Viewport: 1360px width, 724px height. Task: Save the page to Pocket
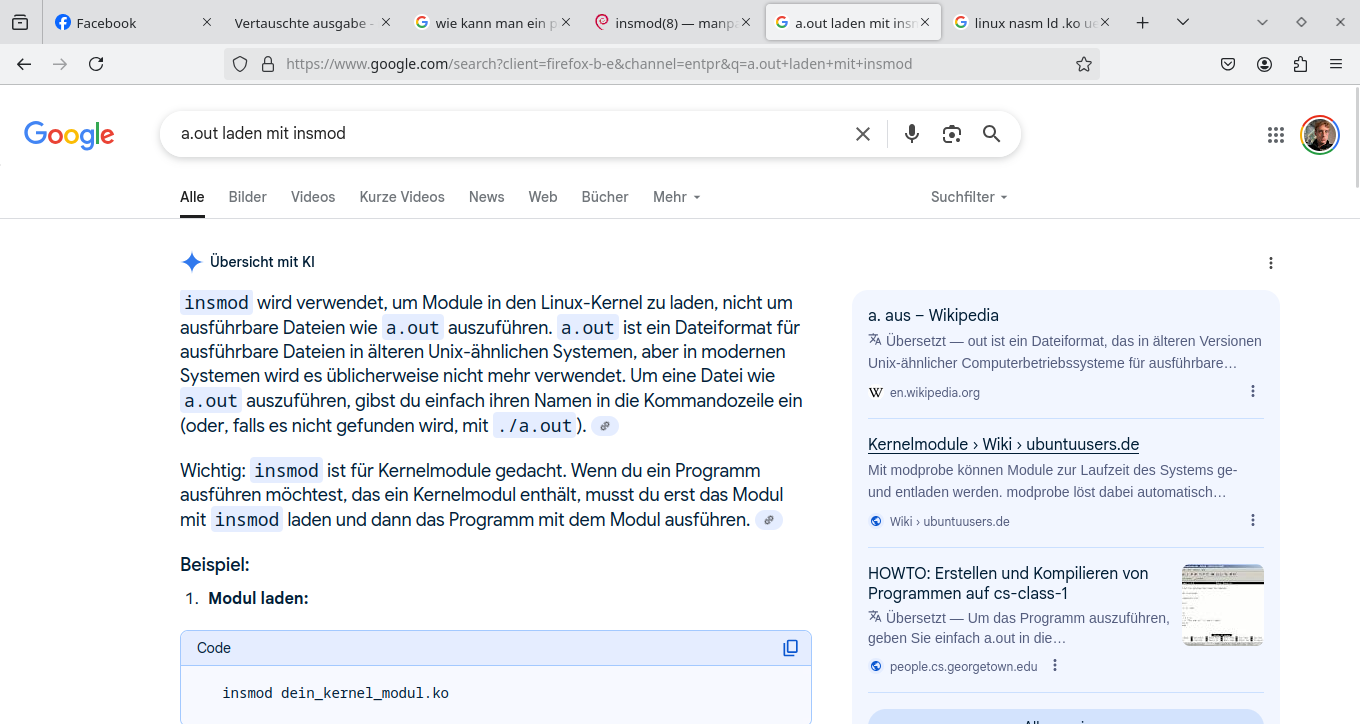[x=1228, y=63]
